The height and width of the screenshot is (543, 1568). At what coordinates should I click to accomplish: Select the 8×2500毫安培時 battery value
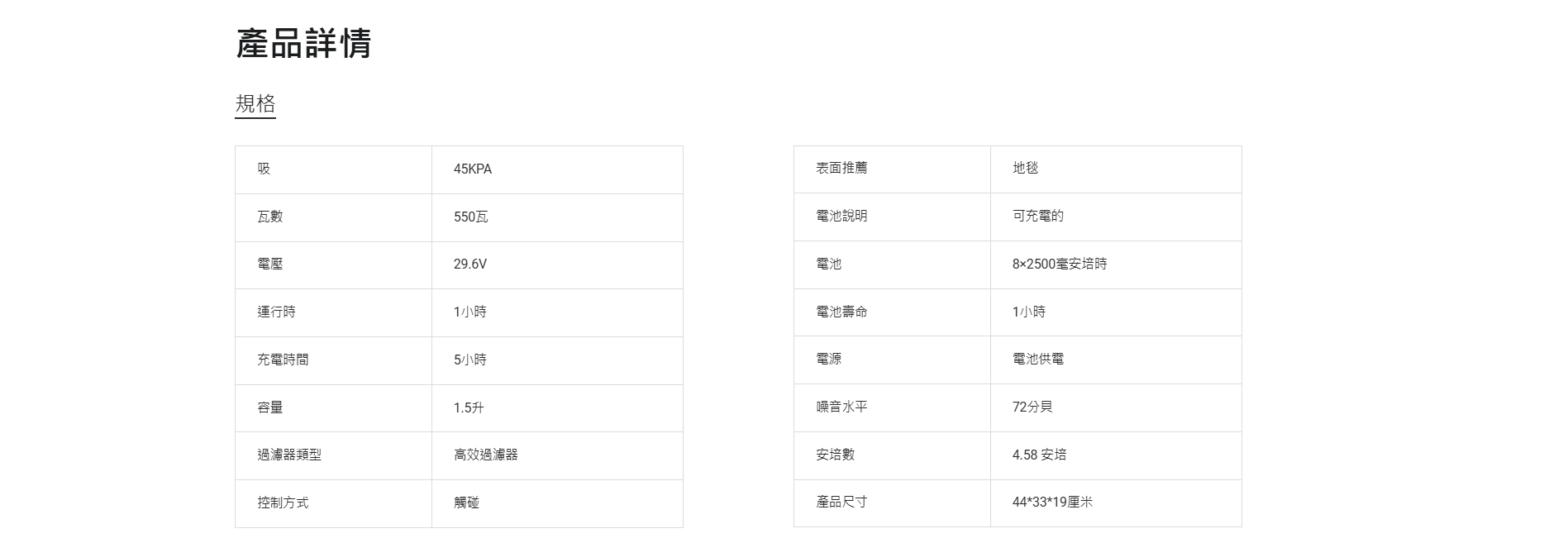pyautogui.click(x=1060, y=264)
